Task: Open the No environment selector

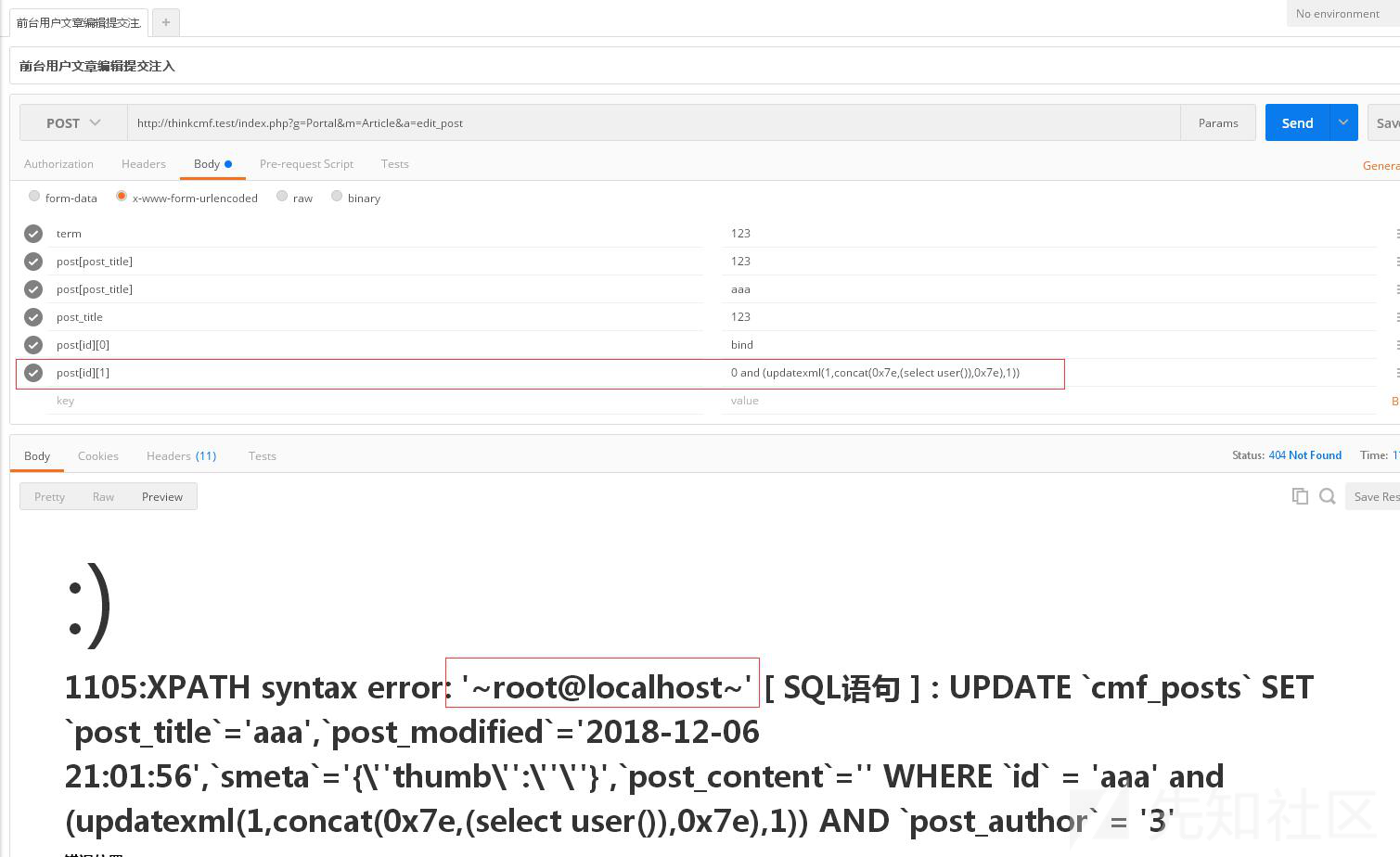Action: [1342, 13]
